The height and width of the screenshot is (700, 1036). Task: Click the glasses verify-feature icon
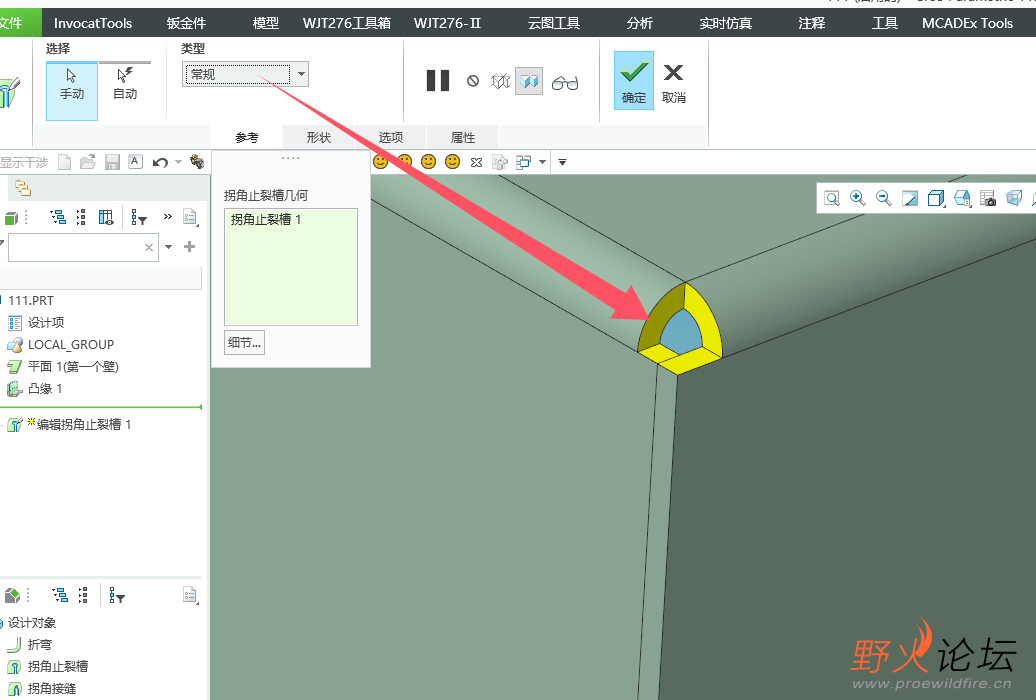(x=565, y=83)
